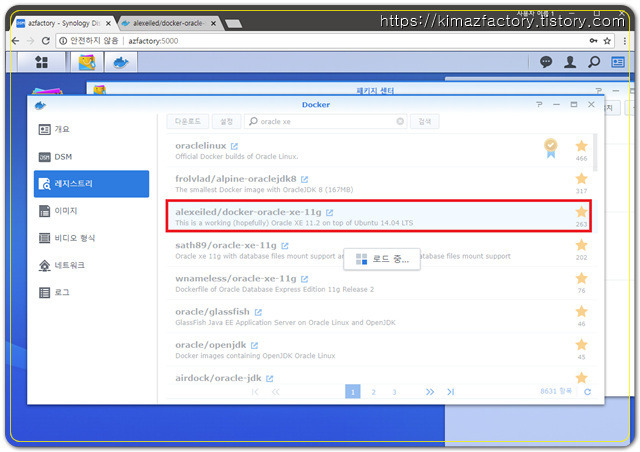Jump to the last registry page

tap(450, 392)
